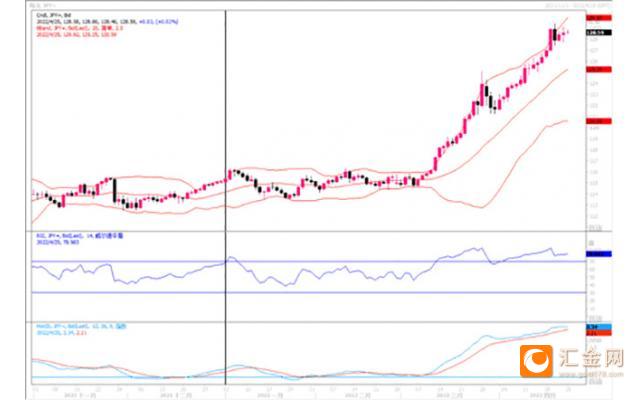Click the black current price tag on the price axis
640x400 pixels.
598,32
